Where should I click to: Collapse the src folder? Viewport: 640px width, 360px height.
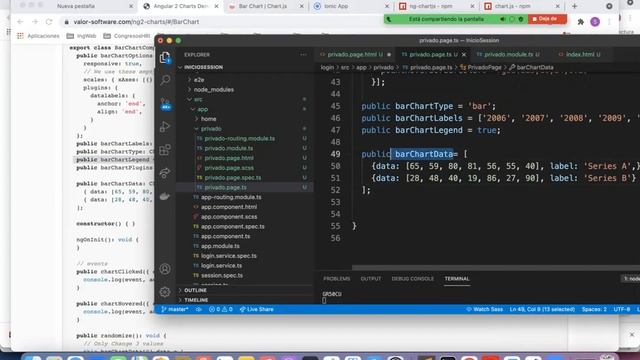point(198,99)
